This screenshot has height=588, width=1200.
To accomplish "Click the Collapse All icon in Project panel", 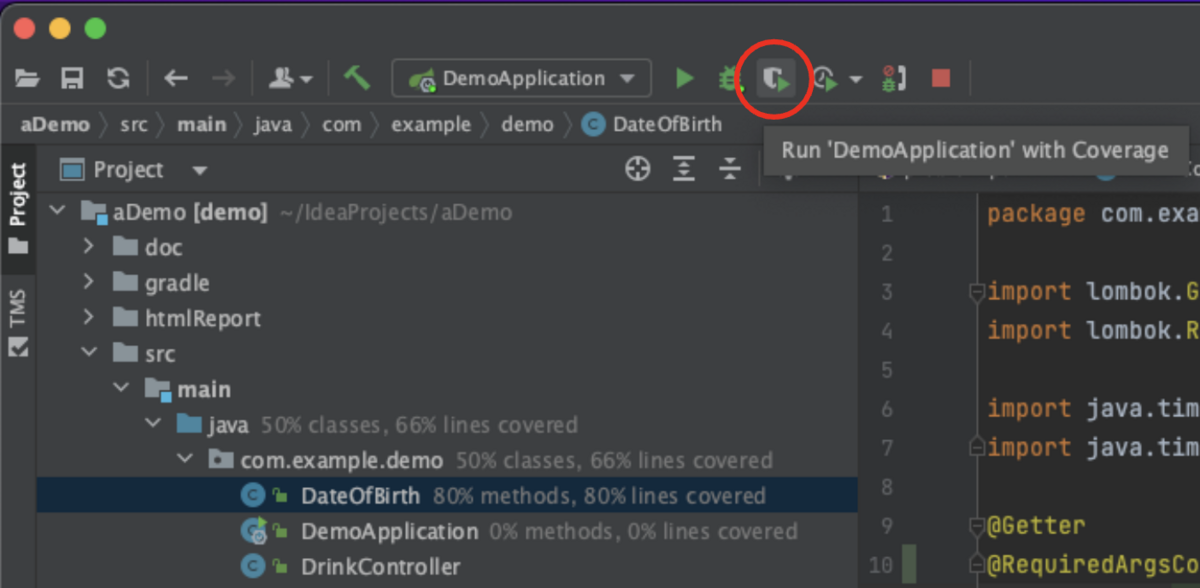I will coord(731,169).
